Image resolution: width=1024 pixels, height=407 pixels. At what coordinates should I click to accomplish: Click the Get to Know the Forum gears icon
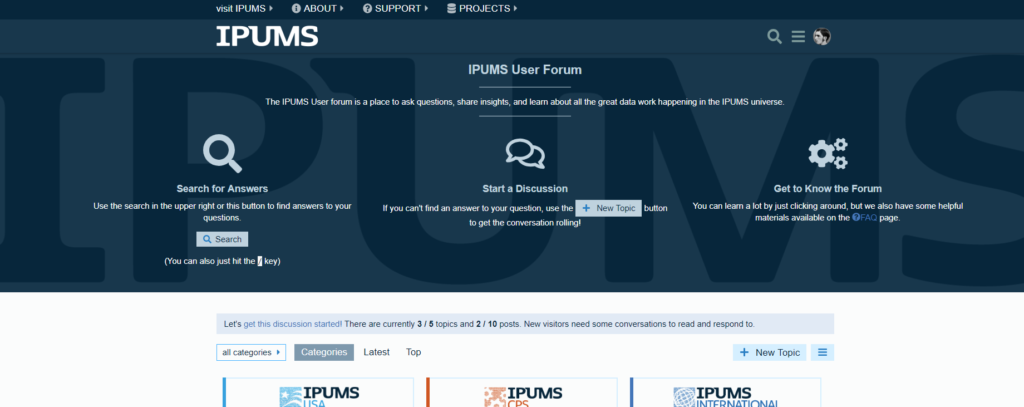[827, 154]
